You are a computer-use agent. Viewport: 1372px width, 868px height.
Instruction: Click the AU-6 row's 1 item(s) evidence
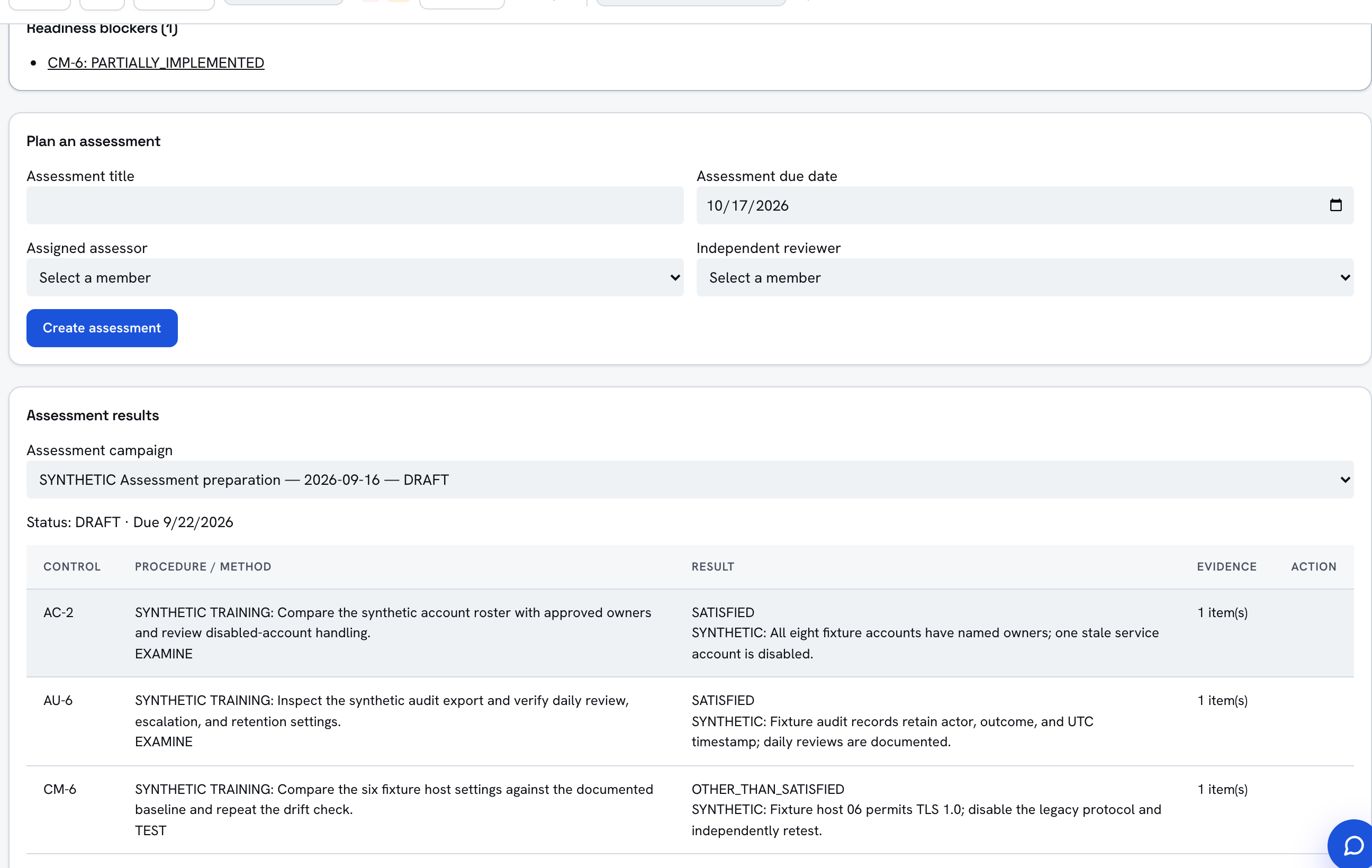(1222, 700)
